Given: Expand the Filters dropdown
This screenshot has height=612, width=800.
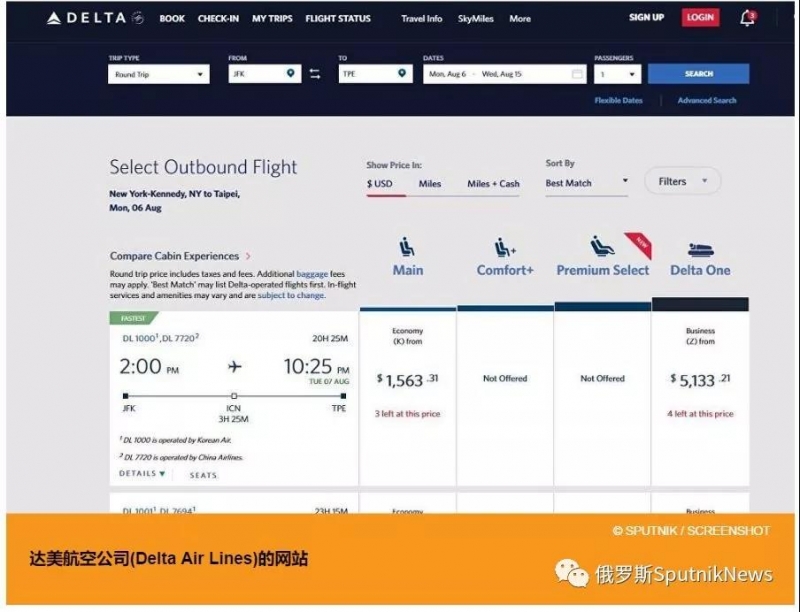Looking at the screenshot, I should pyautogui.click(x=683, y=181).
